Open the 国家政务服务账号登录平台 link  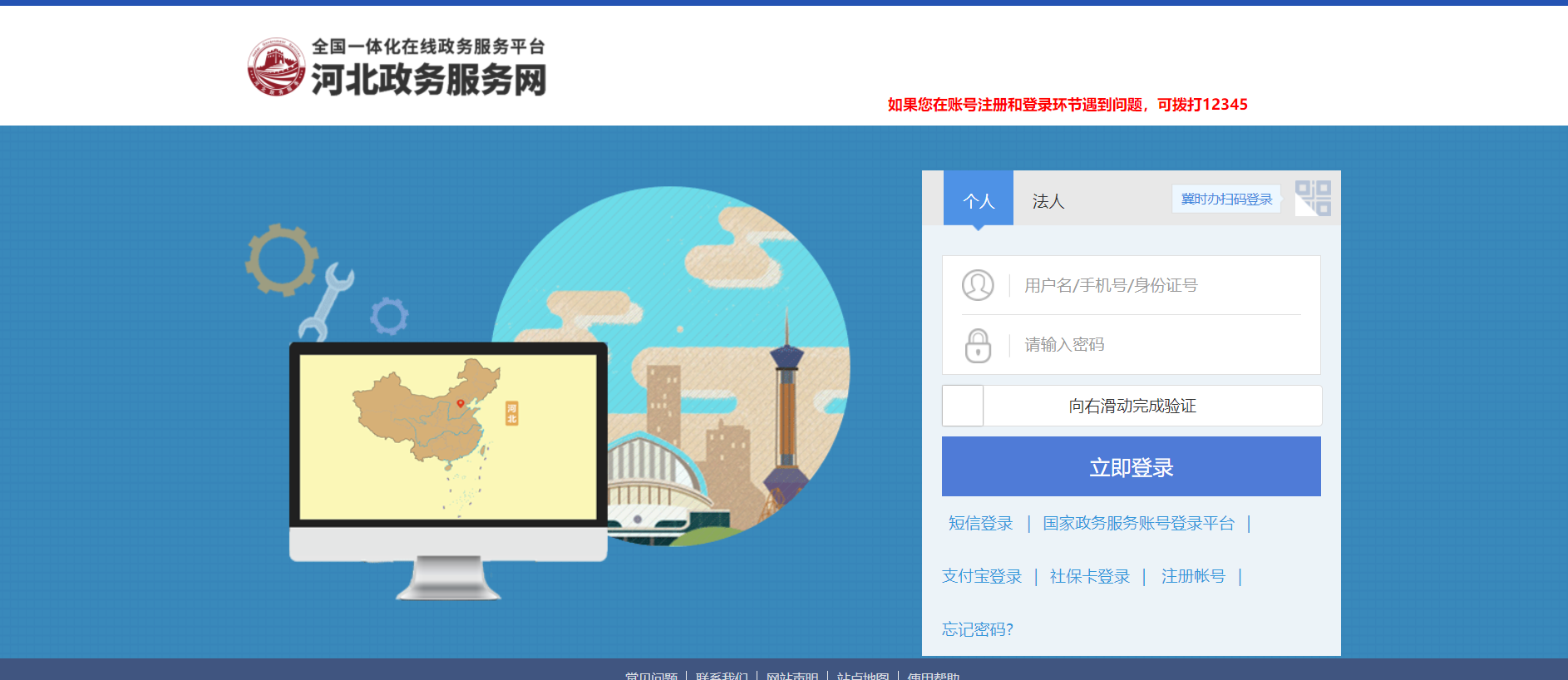1138,523
